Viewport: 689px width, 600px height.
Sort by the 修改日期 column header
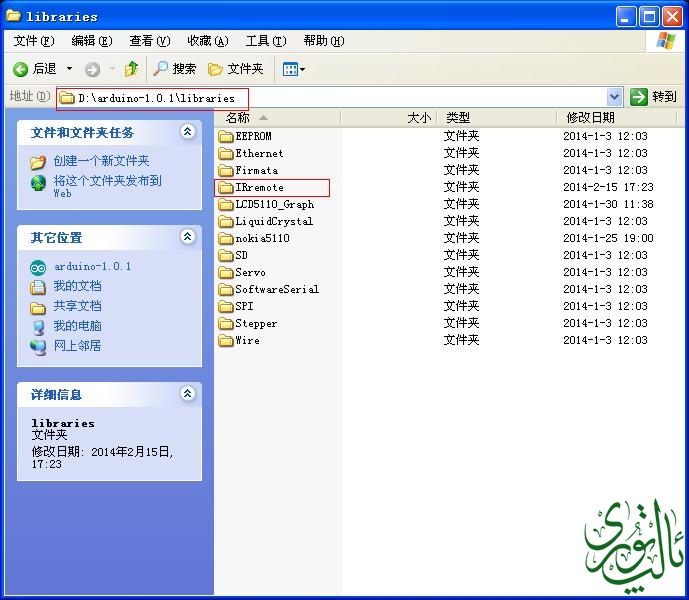[x=616, y=118]
